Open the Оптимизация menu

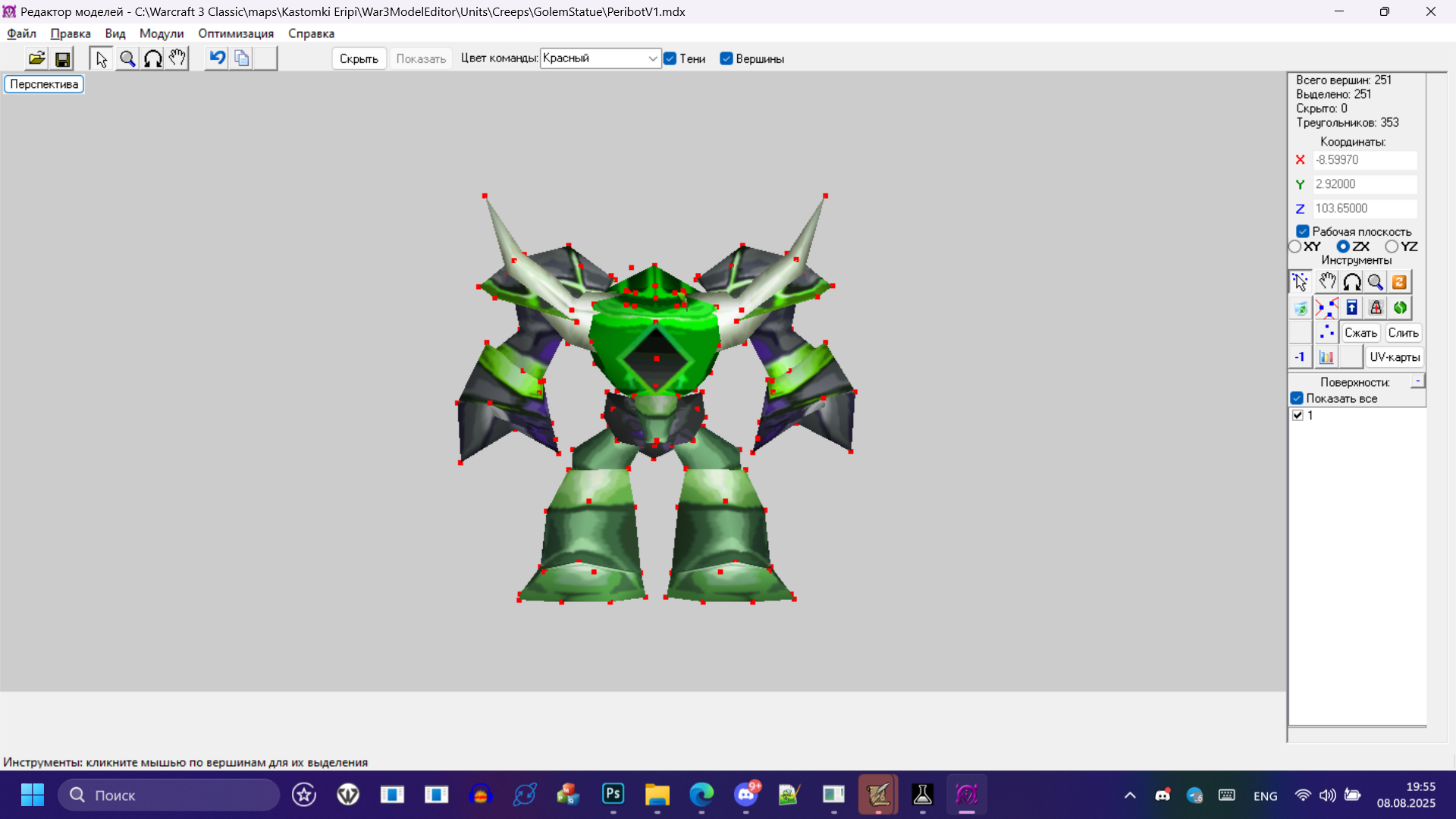pyautogui.click(x=236, y=33)
